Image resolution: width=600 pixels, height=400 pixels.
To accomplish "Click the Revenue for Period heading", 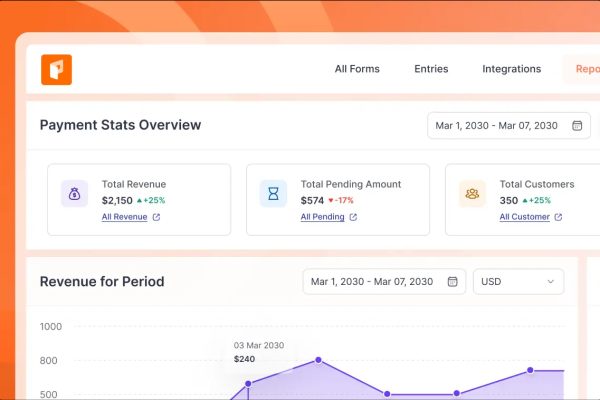I will click(x=102, y=282).
